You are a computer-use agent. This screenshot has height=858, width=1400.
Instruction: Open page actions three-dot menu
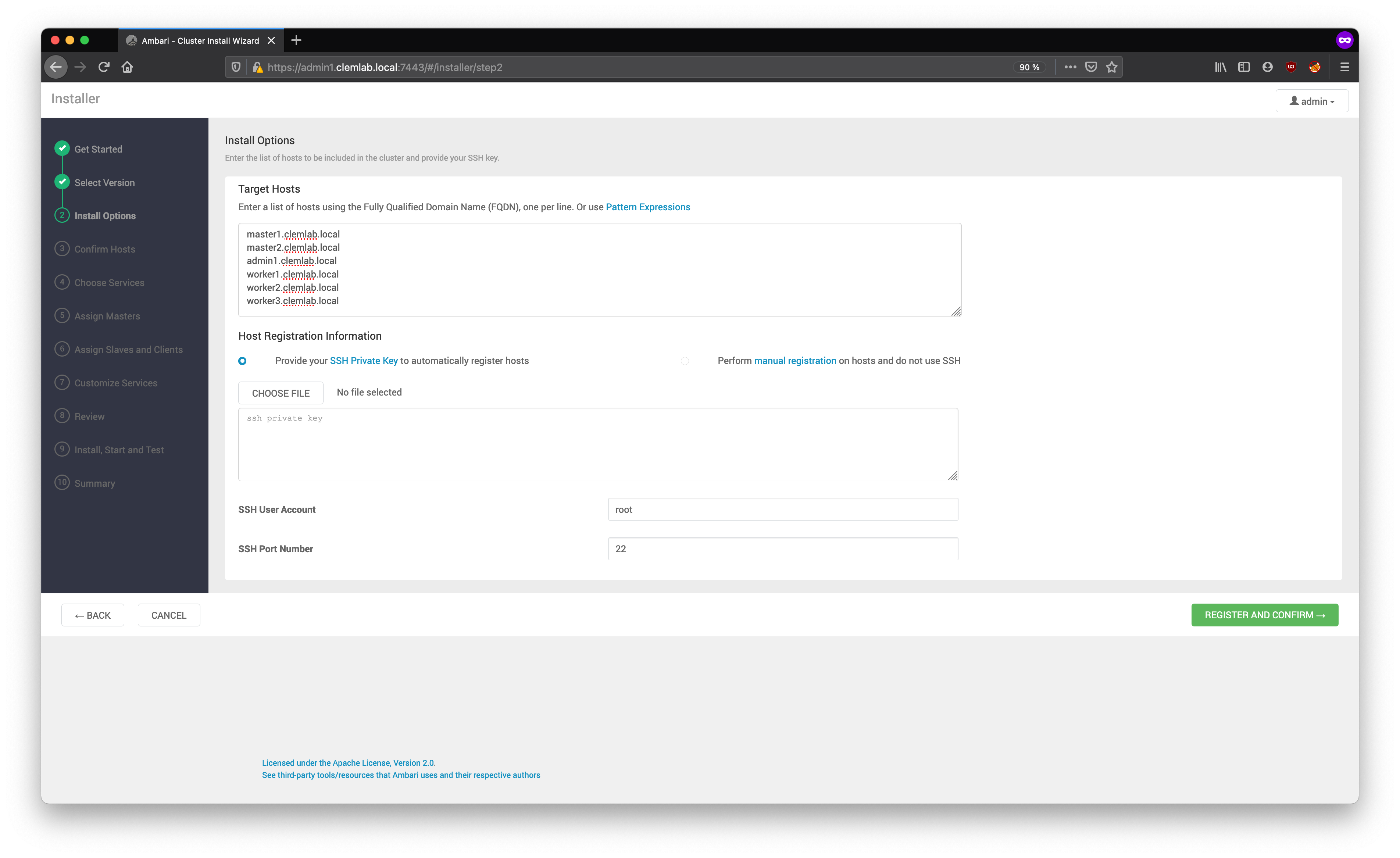(x=1070, y=67)
